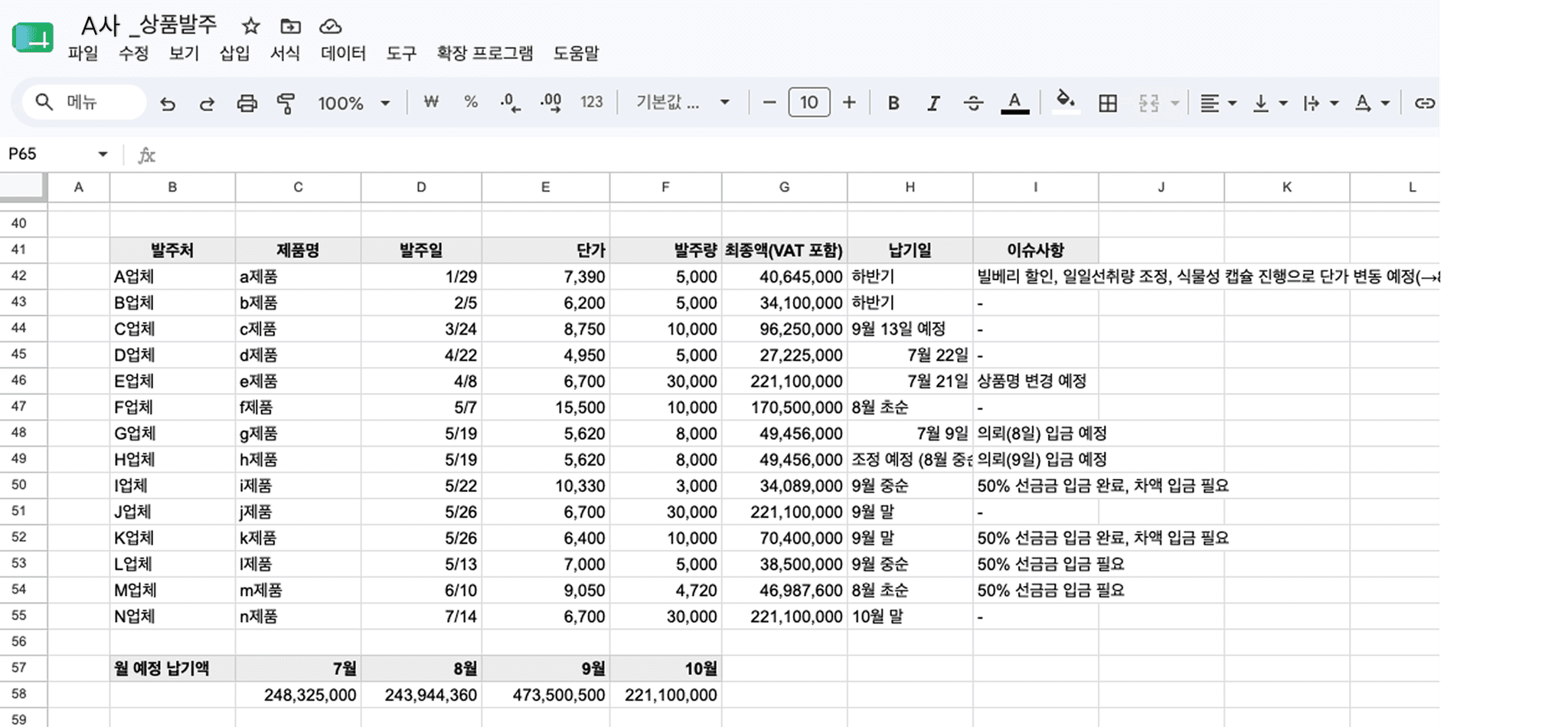Open the text color picker
Viewport: 1568px width, 727px height.
tap(1014, 103)
